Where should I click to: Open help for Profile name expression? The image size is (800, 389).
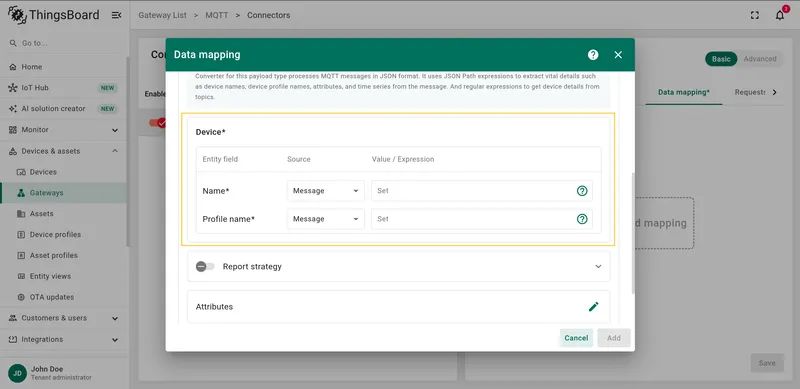[582, 219]
